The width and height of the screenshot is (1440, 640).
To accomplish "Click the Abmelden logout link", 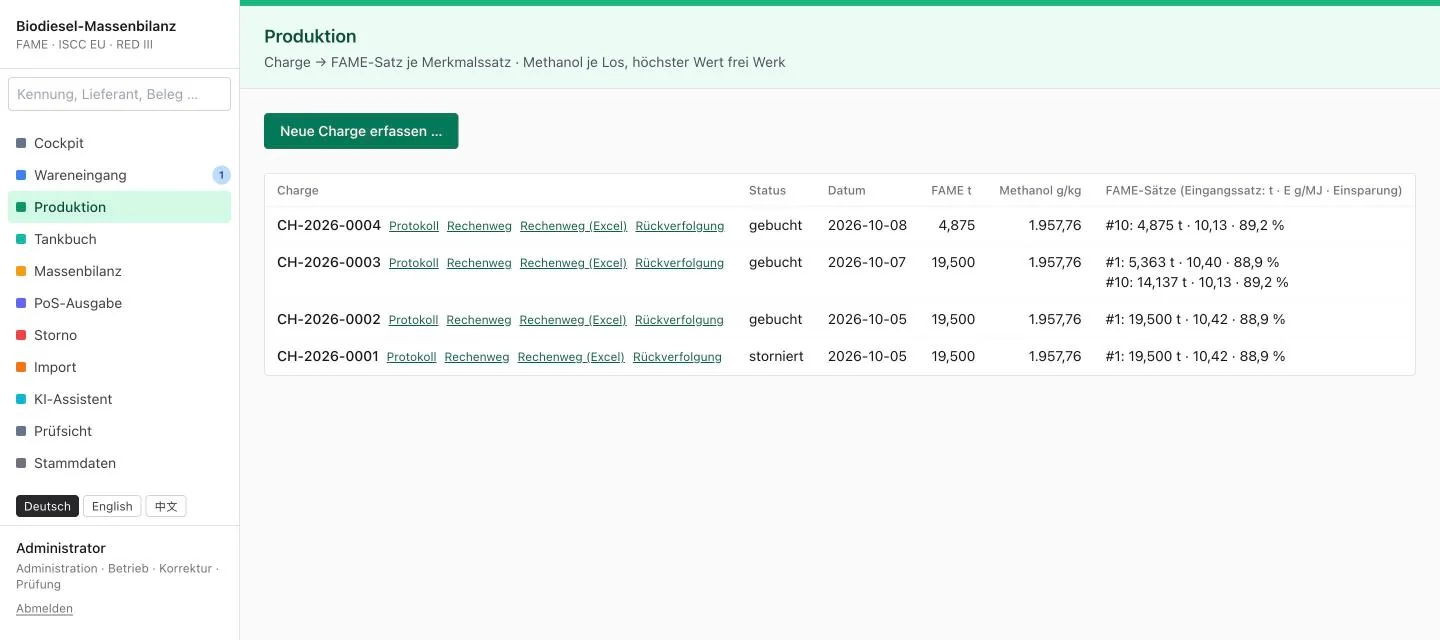I will click(44, 608).
